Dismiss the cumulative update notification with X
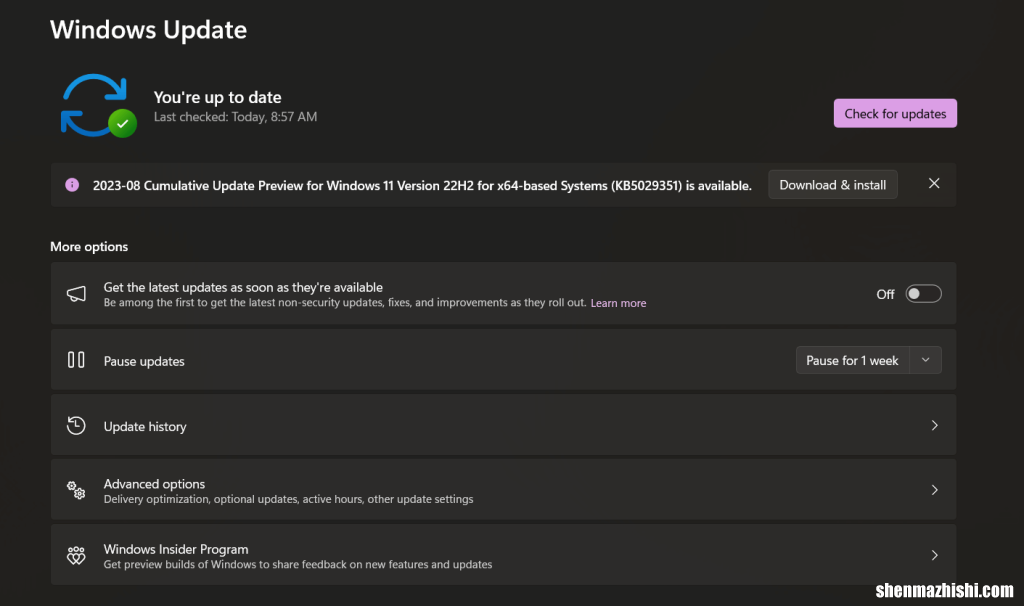 933,183
